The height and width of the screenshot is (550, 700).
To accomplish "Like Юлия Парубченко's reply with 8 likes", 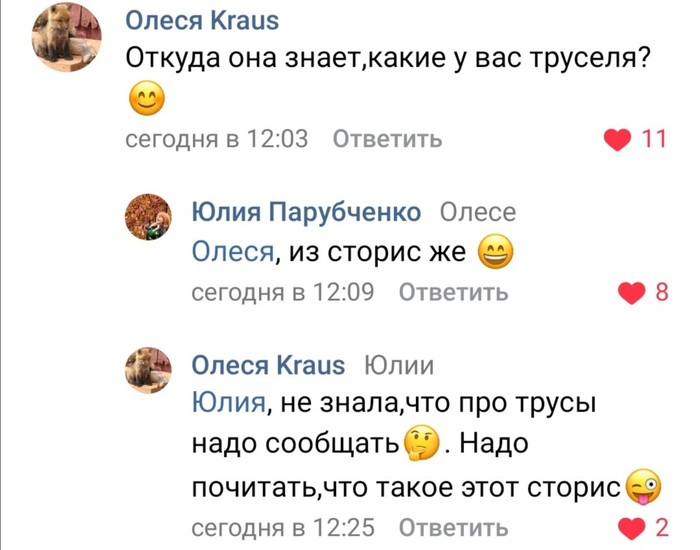I will 632,292.
